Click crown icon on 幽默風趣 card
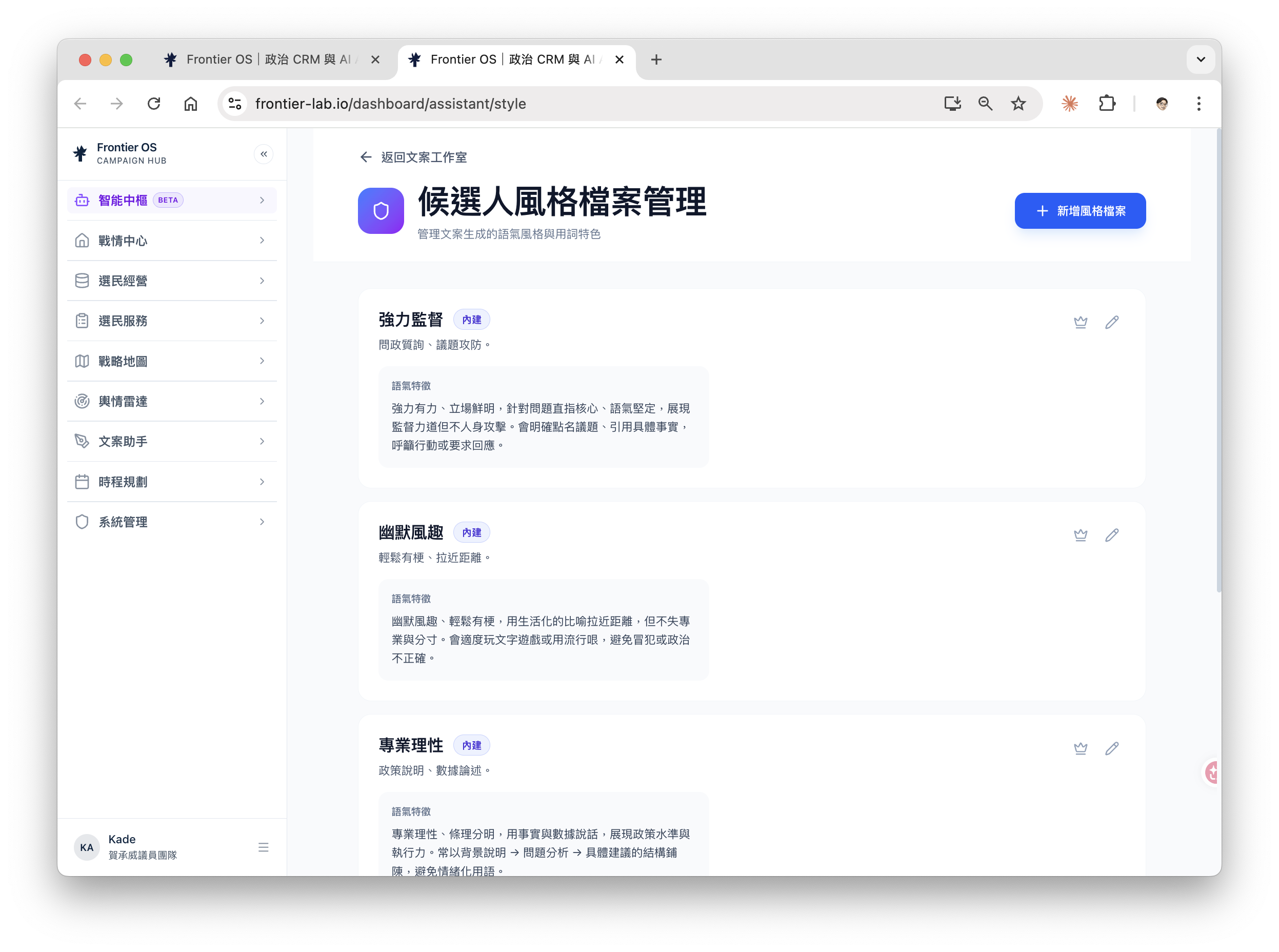The height and width of the screenshot is (952, 1279). click(x=1080, y=535)
